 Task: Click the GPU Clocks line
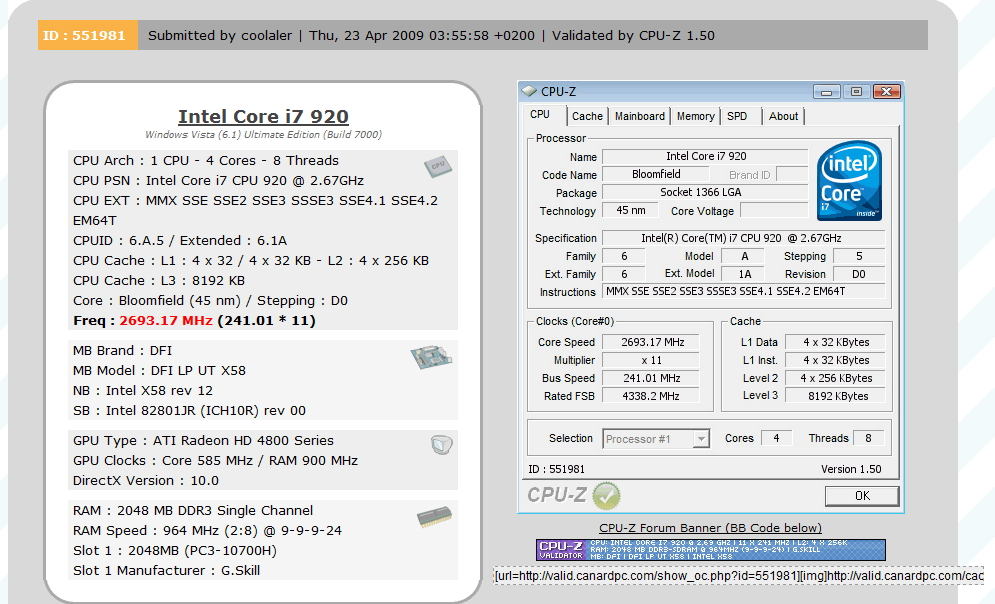click(215, 461)
